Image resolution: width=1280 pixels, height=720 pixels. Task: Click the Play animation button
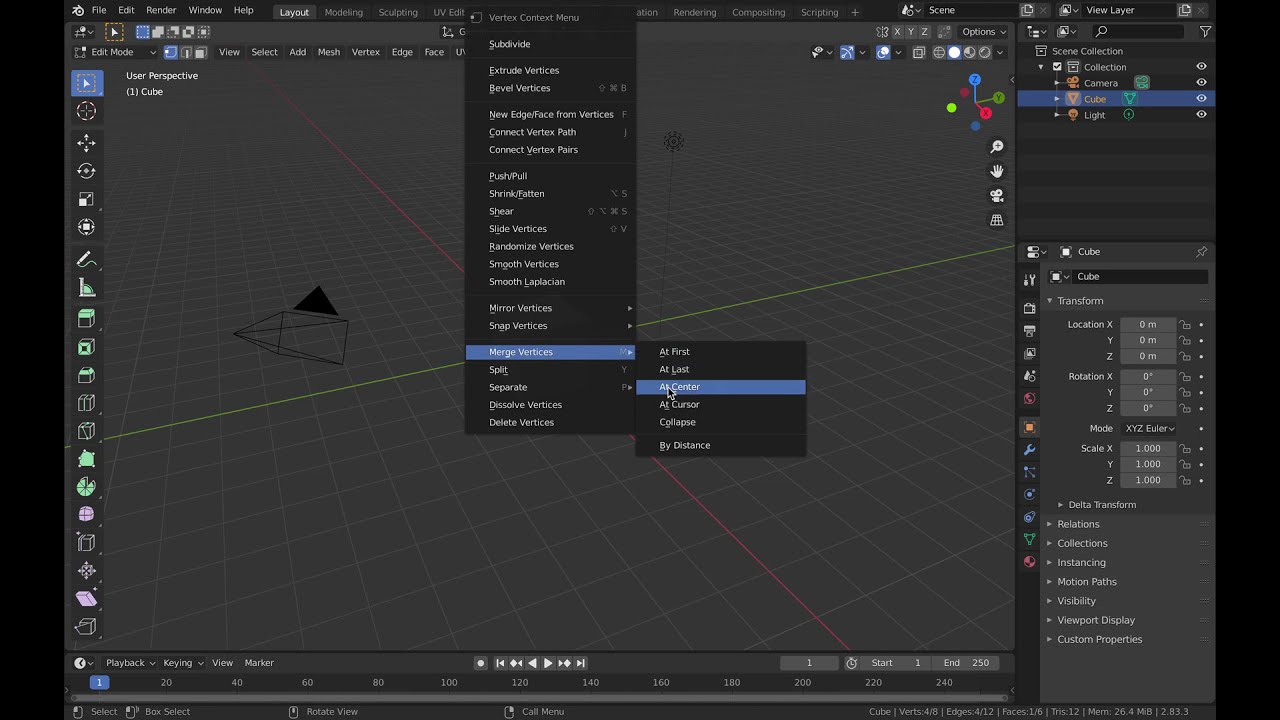coord(547,663)
